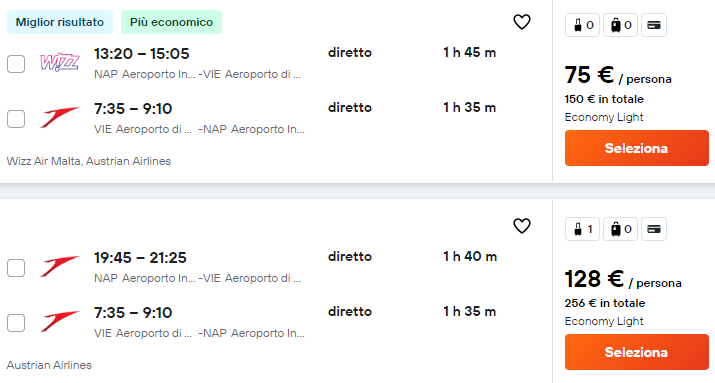The width and height of the screenshot is (715, 383).
Task: Select the Più economico tag
Action: coord(171,22)
